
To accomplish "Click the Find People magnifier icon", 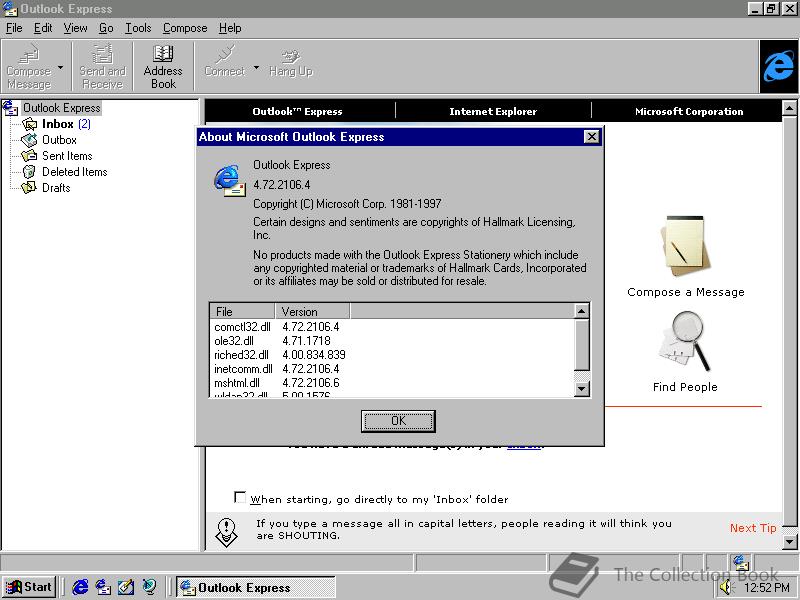I will (x=685, y=341).
